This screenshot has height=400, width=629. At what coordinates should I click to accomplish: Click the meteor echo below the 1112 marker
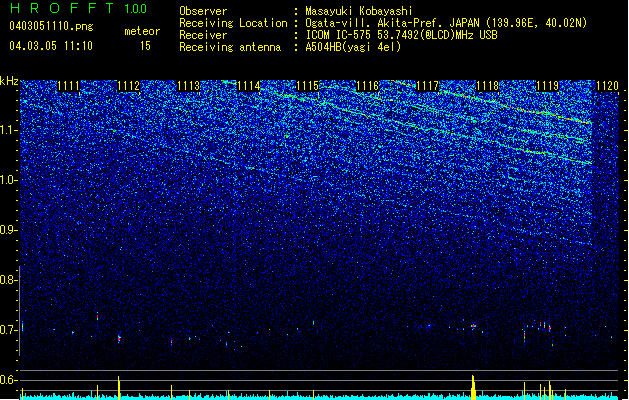tap(119, 338)
